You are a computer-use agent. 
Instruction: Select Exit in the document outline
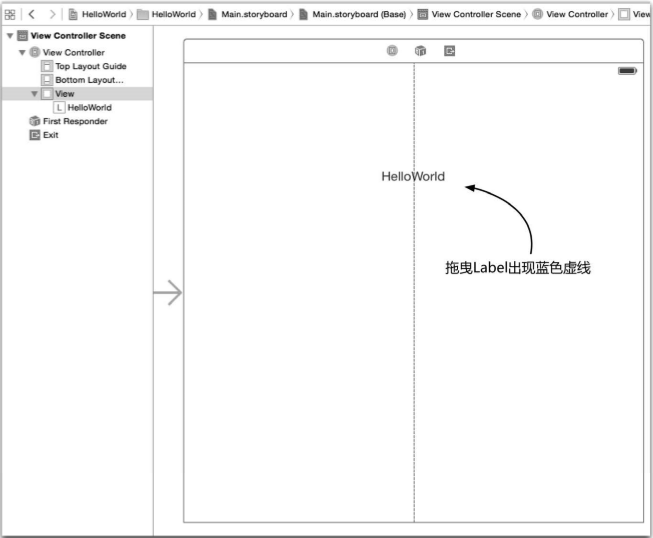click(x=50, y=135)
